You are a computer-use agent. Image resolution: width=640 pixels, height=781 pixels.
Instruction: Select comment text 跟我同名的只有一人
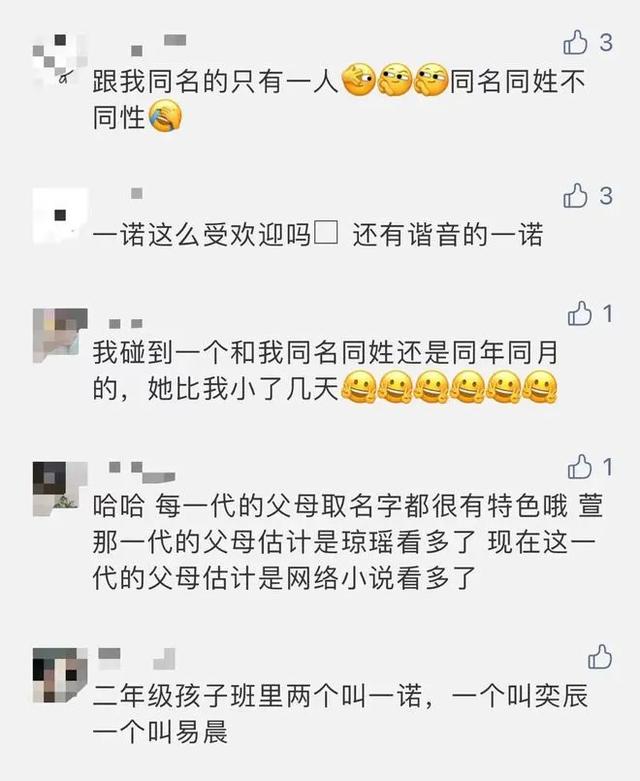[x=216, y=82]
